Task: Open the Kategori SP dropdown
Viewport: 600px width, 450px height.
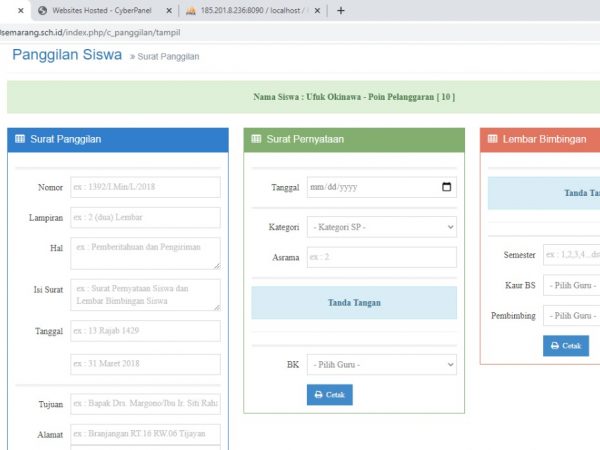Action: [382, 227]
